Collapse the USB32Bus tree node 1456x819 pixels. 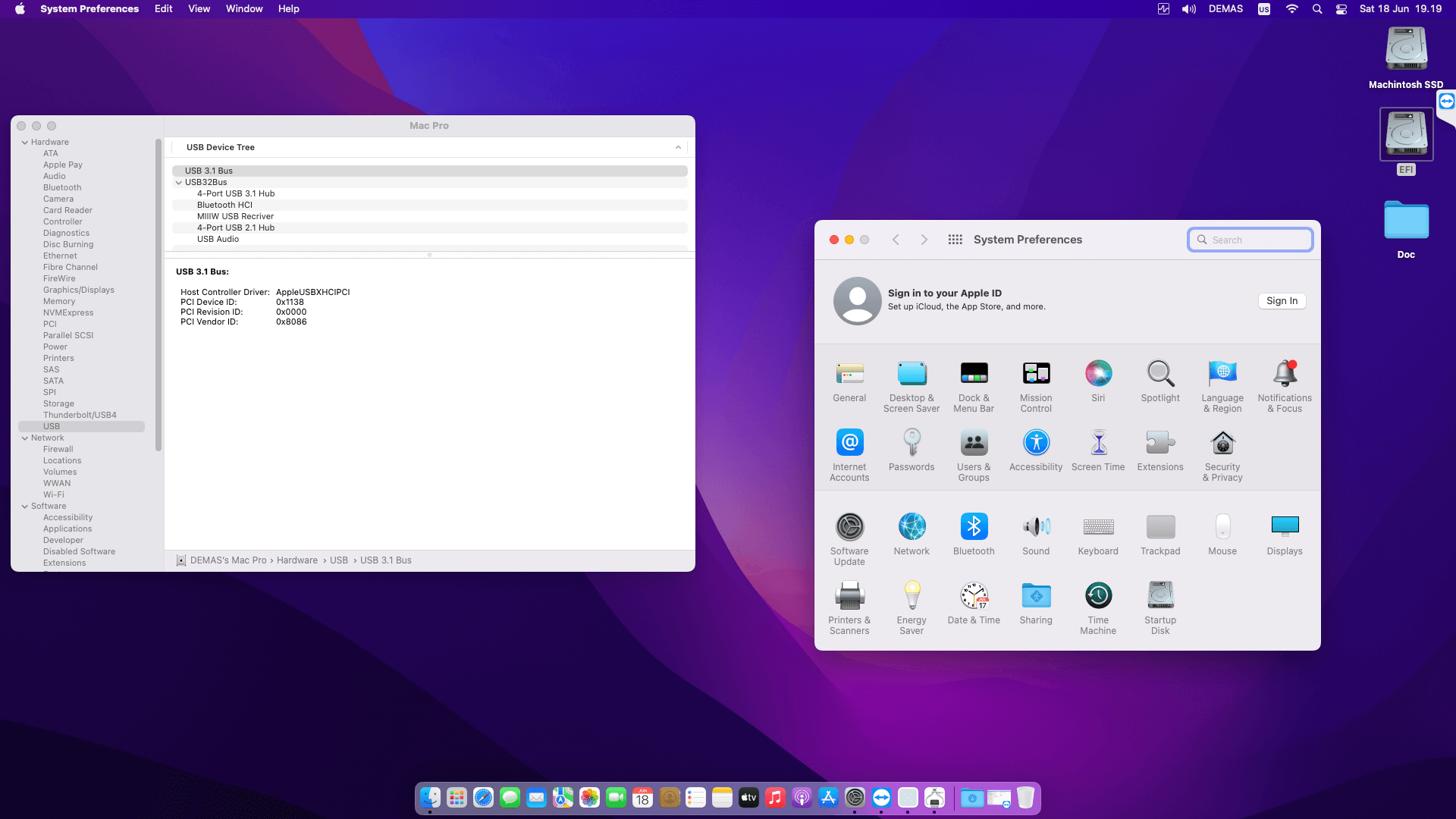[x=179, y=183]
